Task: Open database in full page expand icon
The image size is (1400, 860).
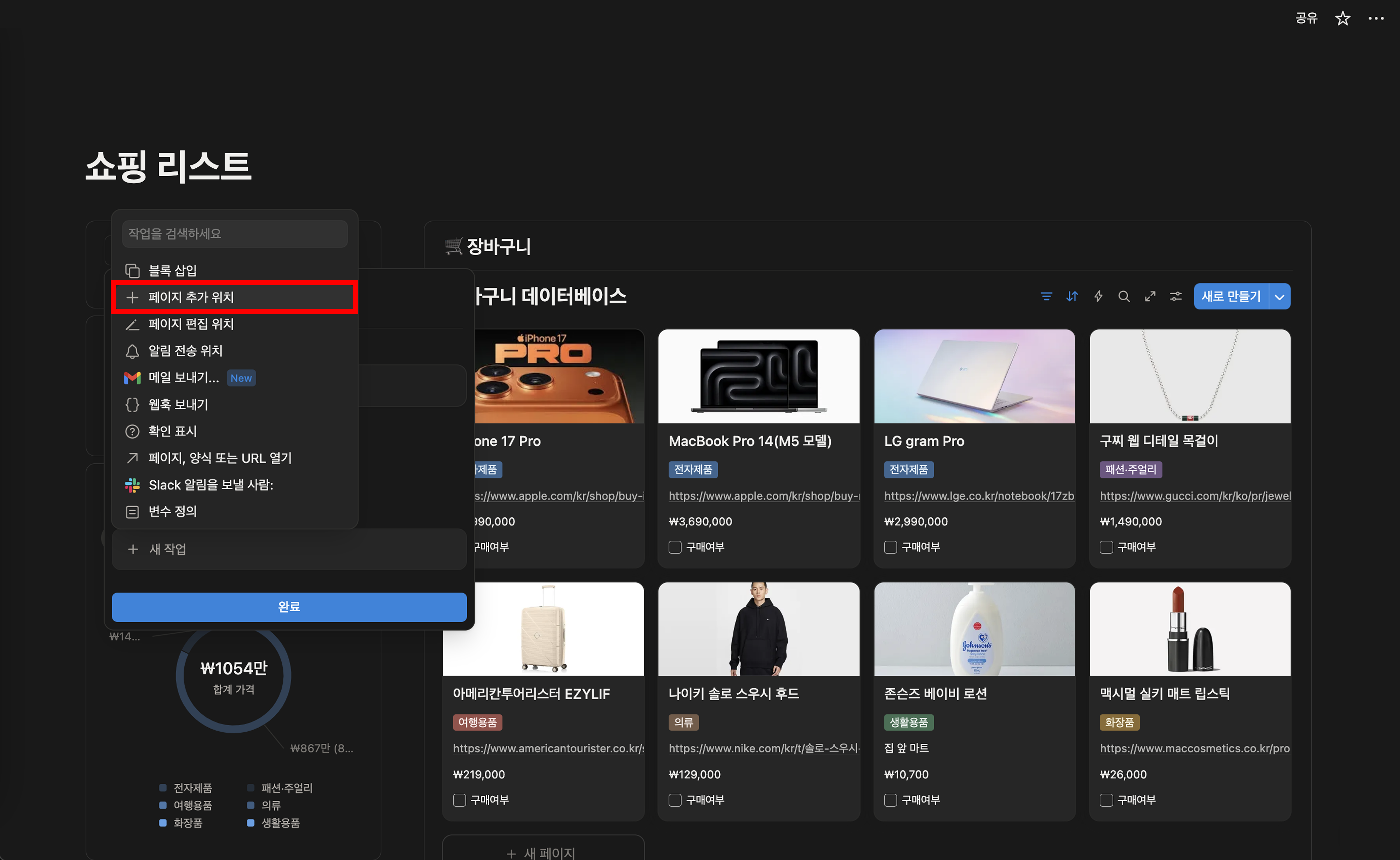Action: 1150,296
